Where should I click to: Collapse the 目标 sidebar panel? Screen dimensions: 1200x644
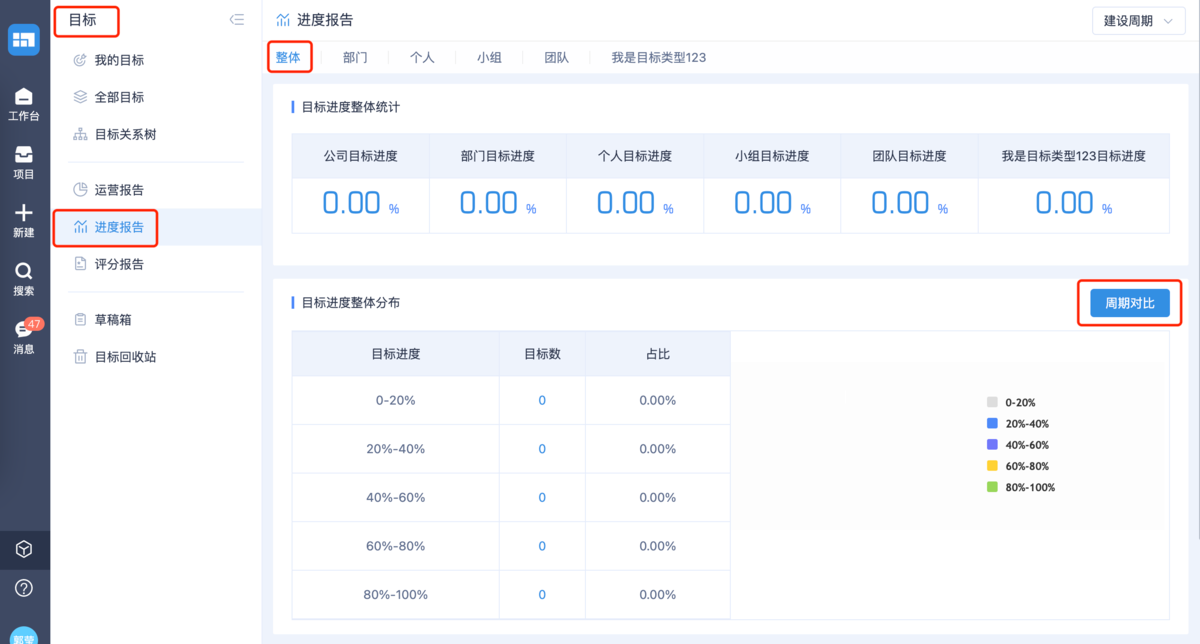pos(237,19)
